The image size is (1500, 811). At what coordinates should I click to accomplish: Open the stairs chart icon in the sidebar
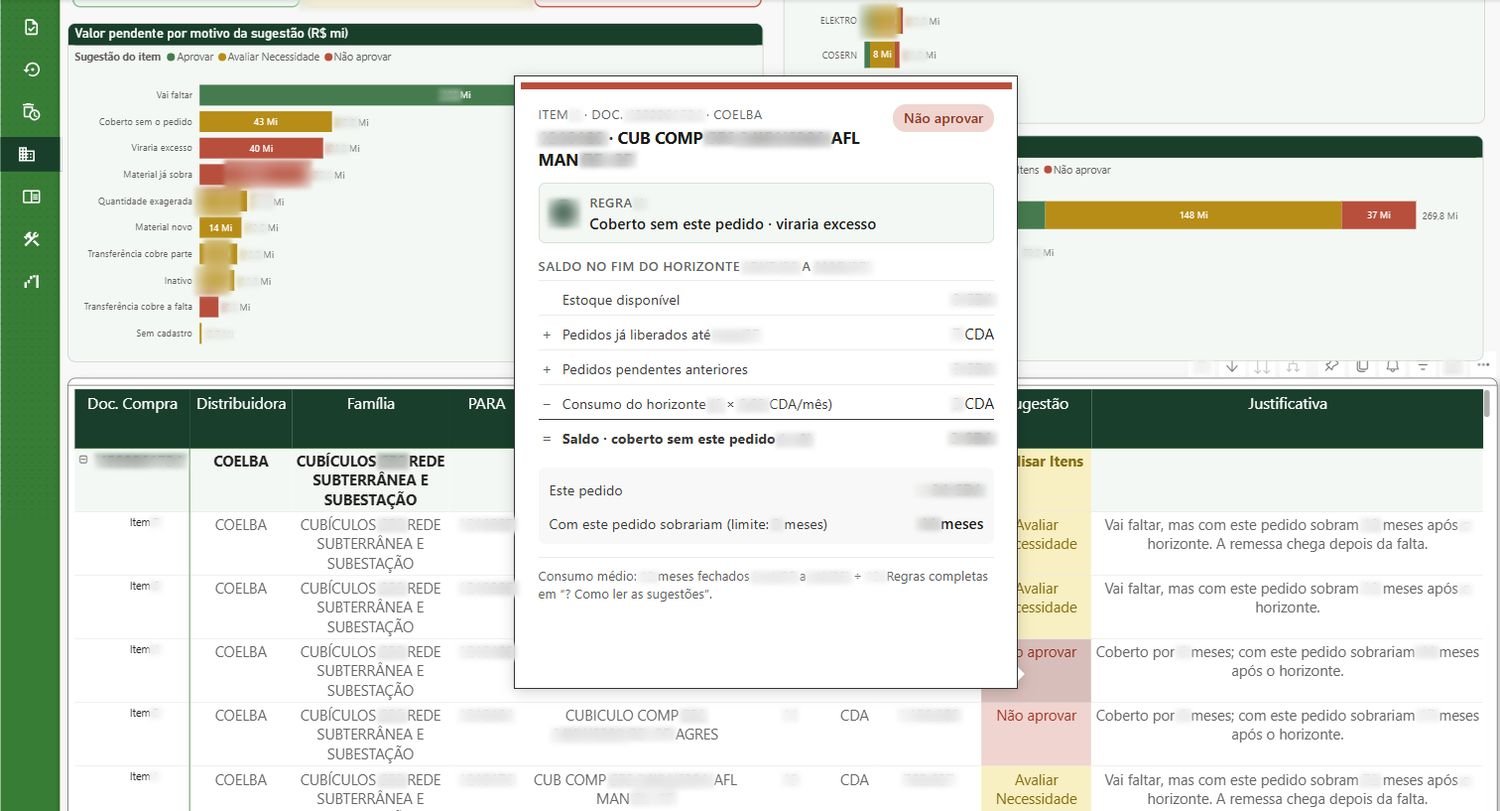click(x=31, y=281)
